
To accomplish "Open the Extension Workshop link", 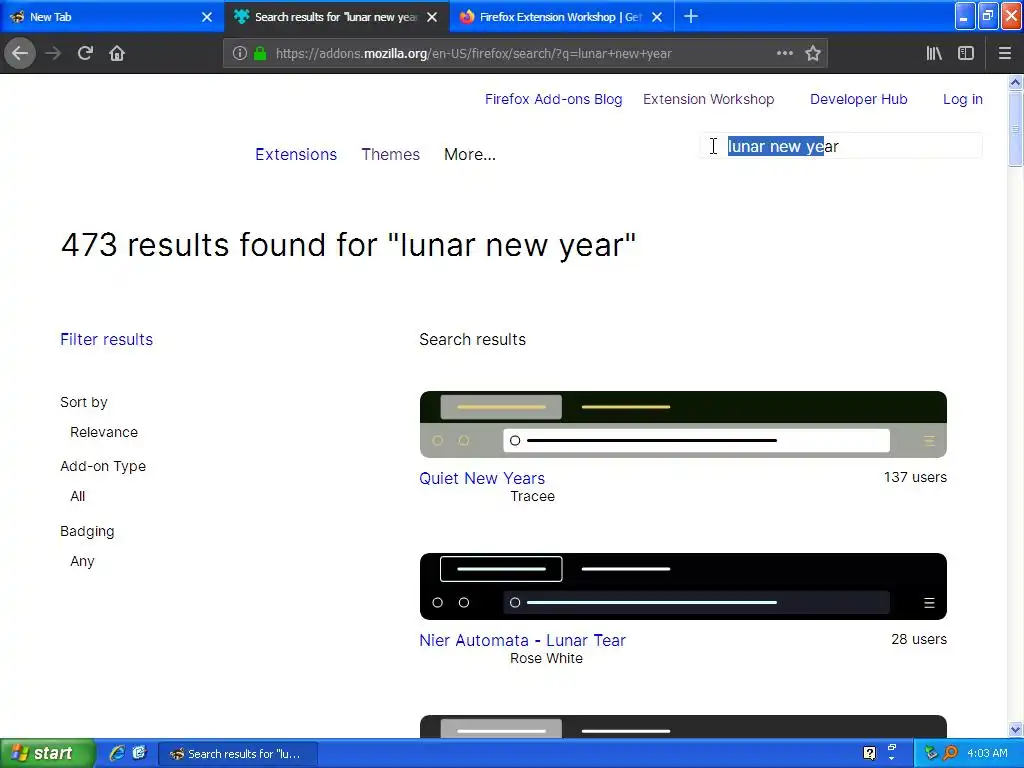I will coord(709,99).
